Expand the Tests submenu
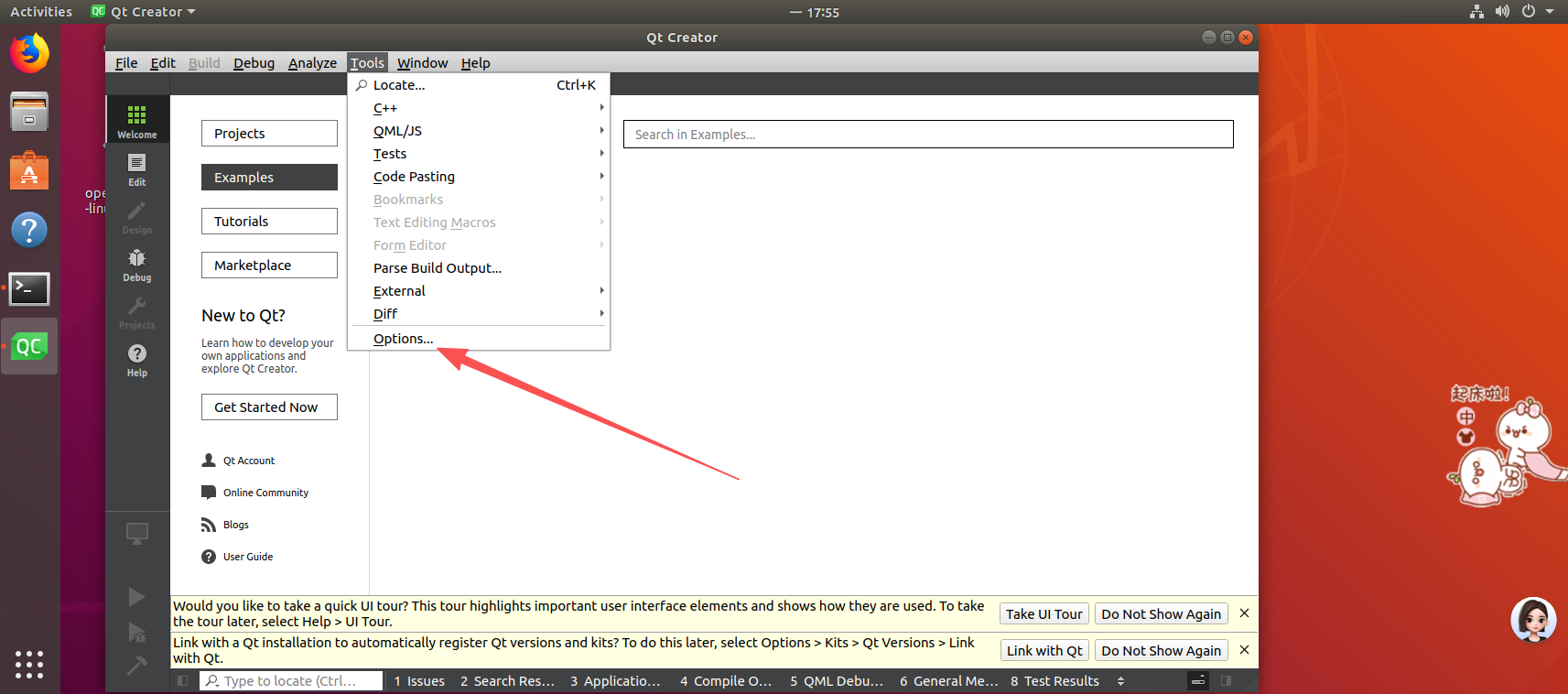Viewport: 1568px width, 694px height. tap(479, 154)
